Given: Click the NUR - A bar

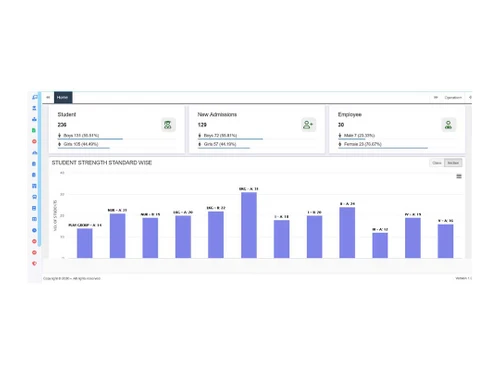Looking at the screenshot, I should pyautogui.click(x=118, y=236).
